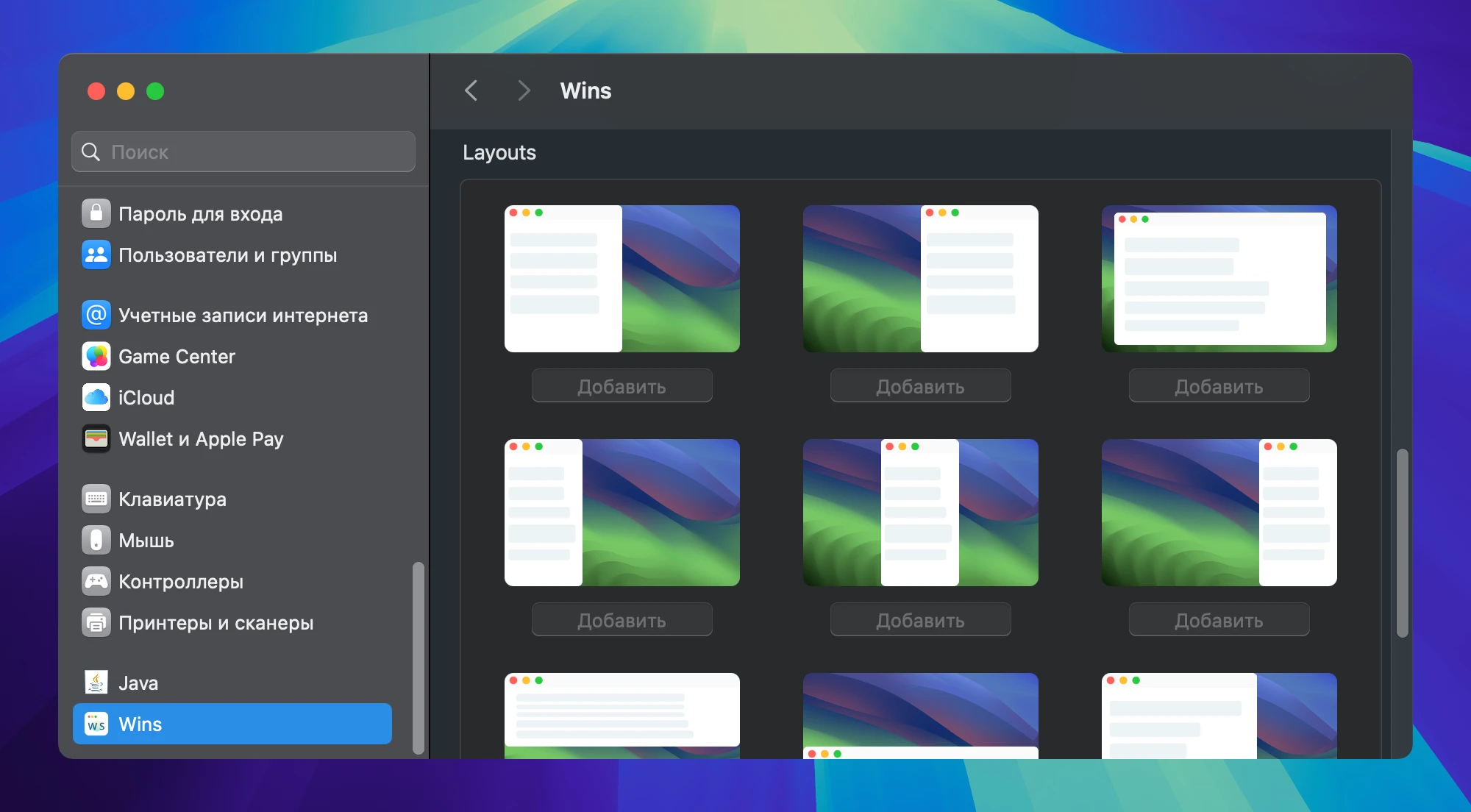Click the Mouse (Мышь) icon
The height and width of the screenshot is (812, 1471).
(x=96, y=541)
